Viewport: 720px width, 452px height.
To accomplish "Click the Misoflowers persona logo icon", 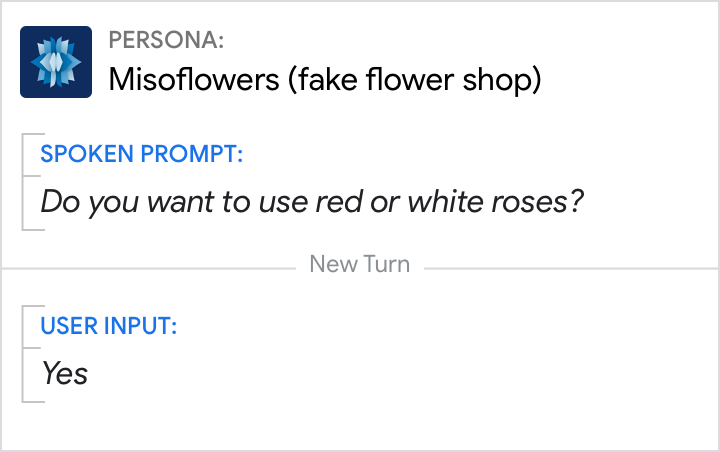I will [x=56, y=62].
